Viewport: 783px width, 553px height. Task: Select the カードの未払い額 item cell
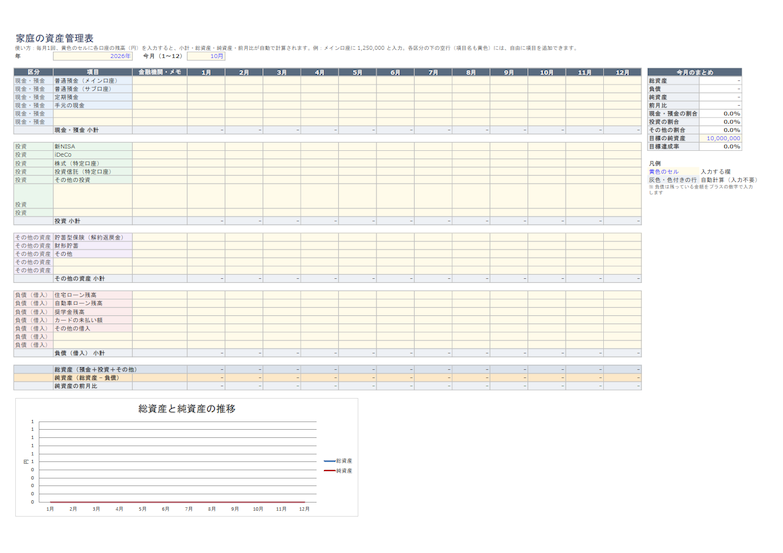tap(93, 320)
